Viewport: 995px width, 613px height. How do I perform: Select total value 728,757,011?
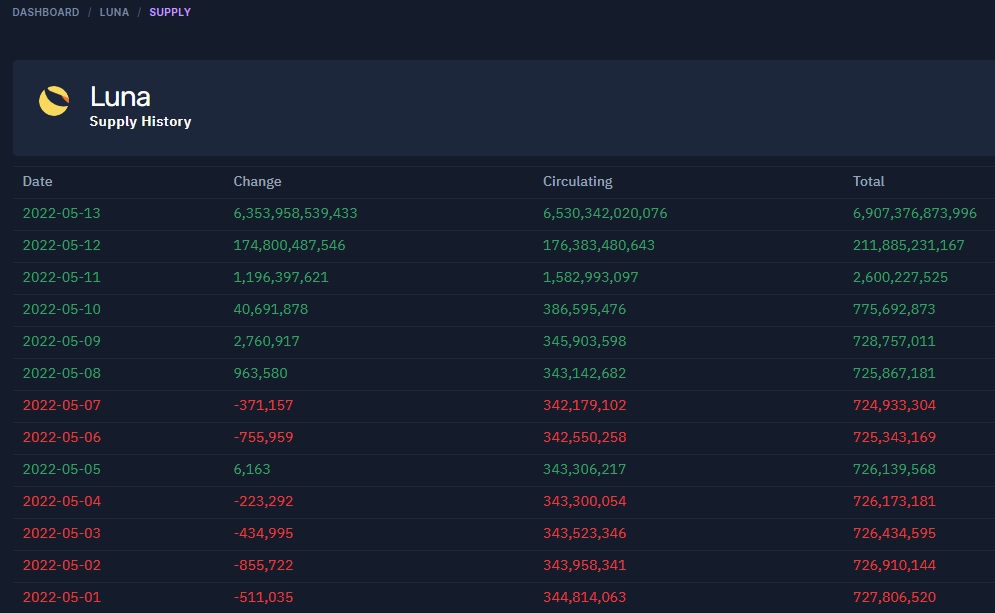(894, 341)
